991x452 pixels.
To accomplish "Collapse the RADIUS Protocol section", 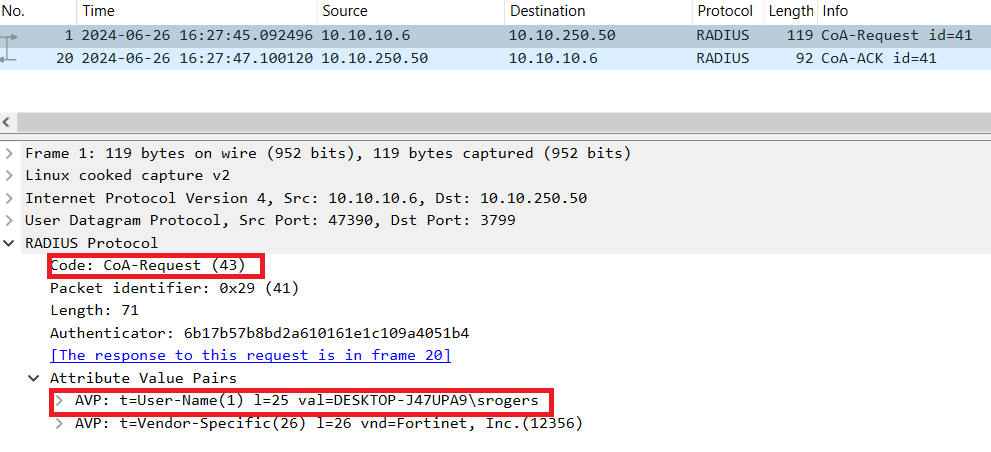I will [10, 243].
